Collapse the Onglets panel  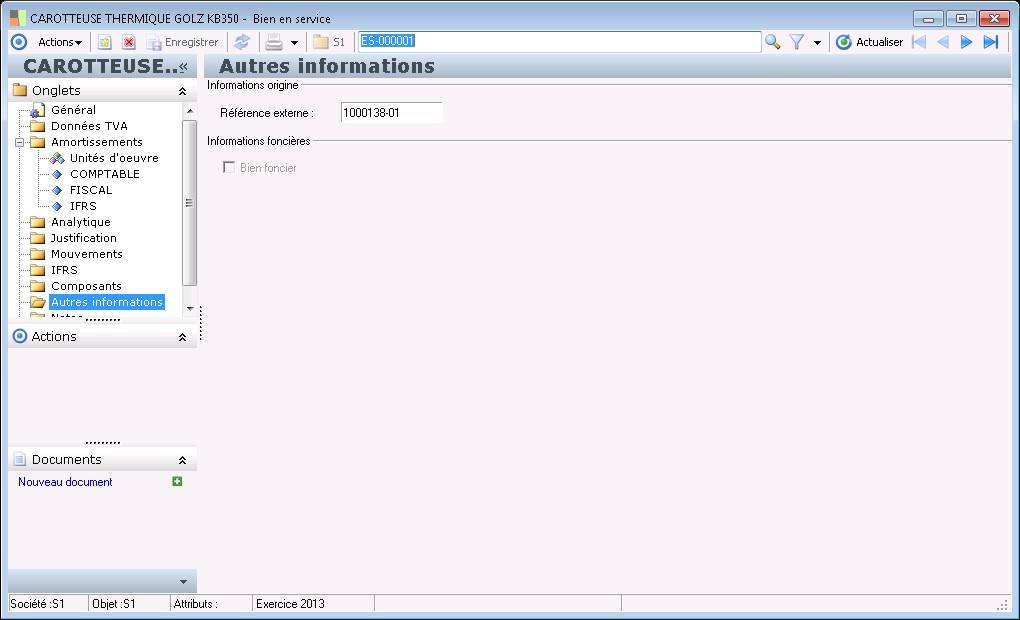click(x=183, y=91)
